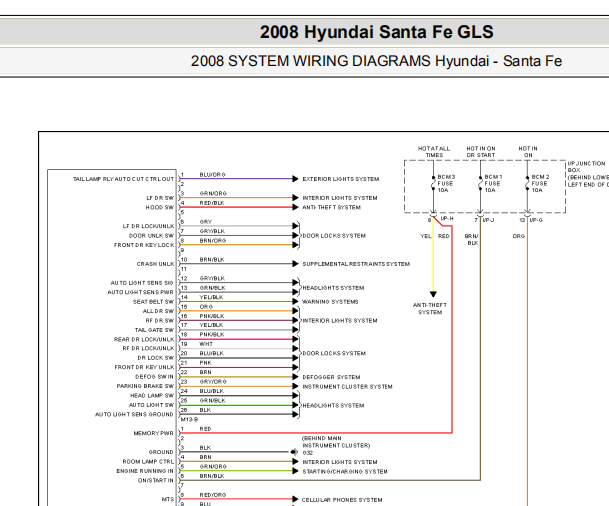Select the "I/P-J" connector label
The image size is (609, 506).
(x=488, y=220)
